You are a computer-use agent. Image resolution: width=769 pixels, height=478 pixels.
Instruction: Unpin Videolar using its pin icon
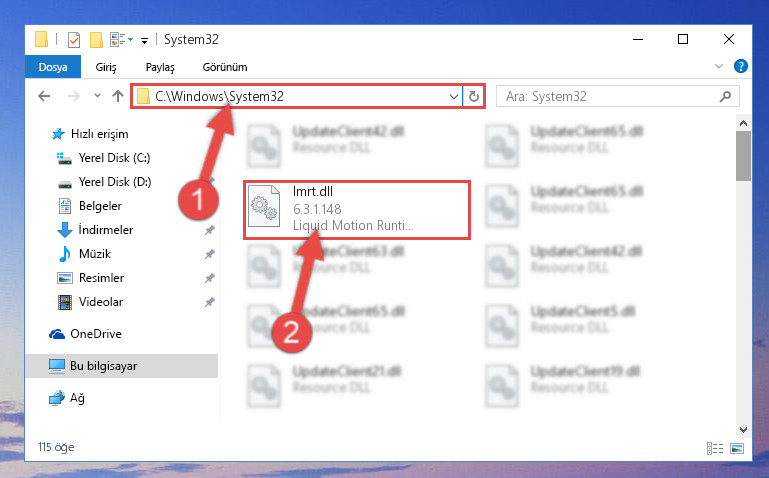coord(209,302)
